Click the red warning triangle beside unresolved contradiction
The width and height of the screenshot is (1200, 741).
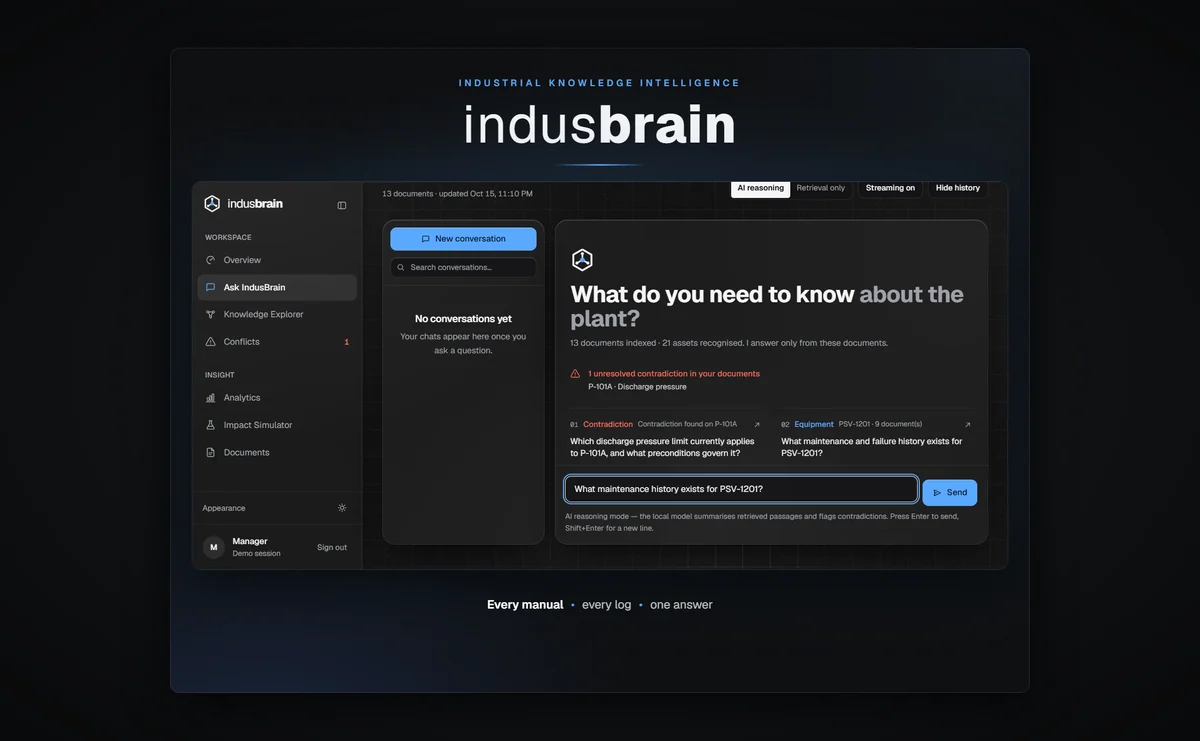575,374
